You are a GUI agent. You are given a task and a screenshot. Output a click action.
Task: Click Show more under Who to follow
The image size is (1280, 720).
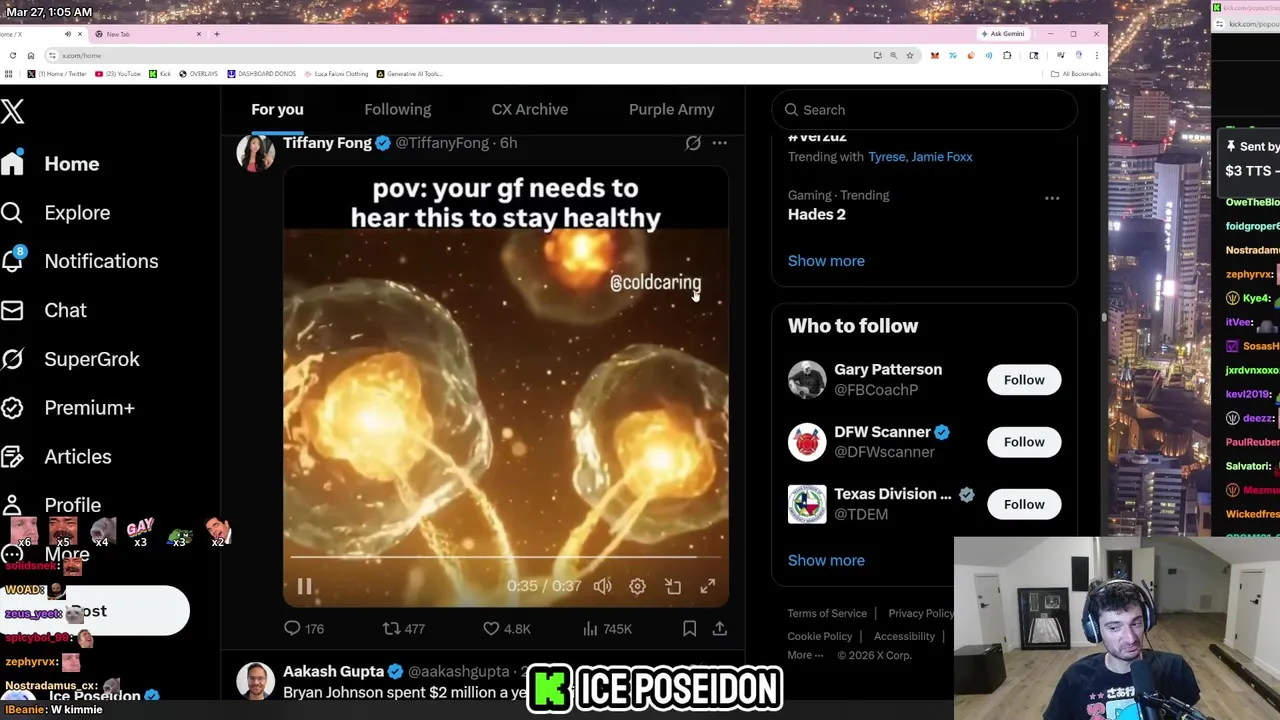826,561
